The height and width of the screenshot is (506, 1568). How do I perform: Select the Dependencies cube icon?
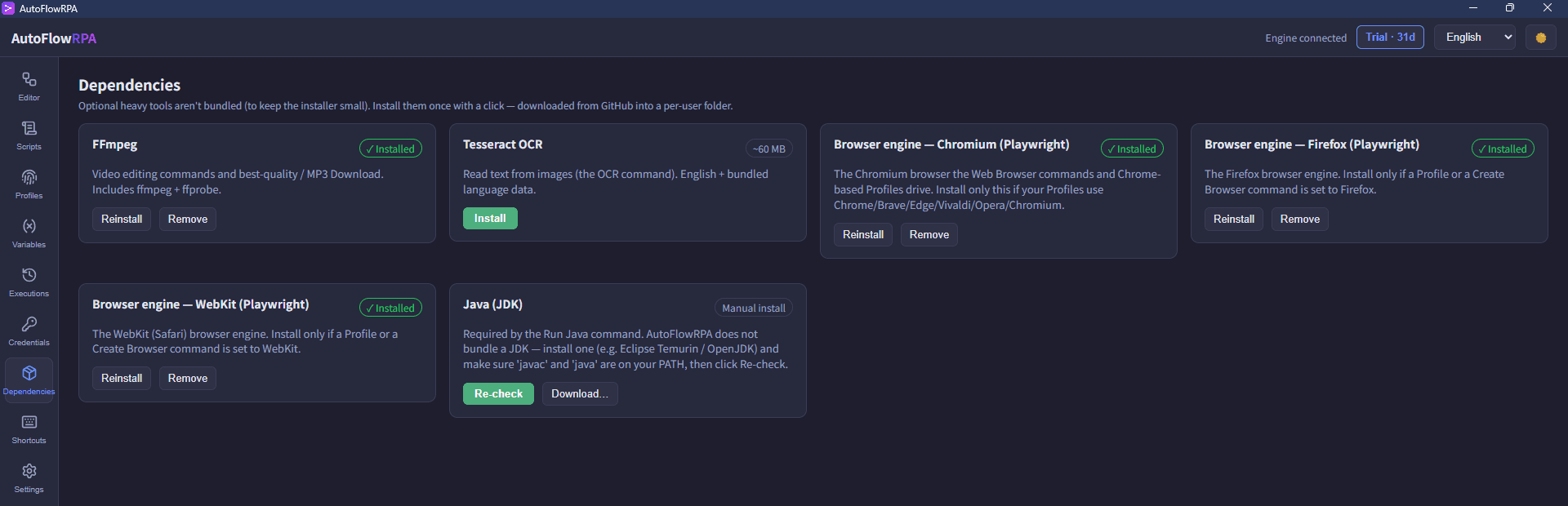point(29,373)
